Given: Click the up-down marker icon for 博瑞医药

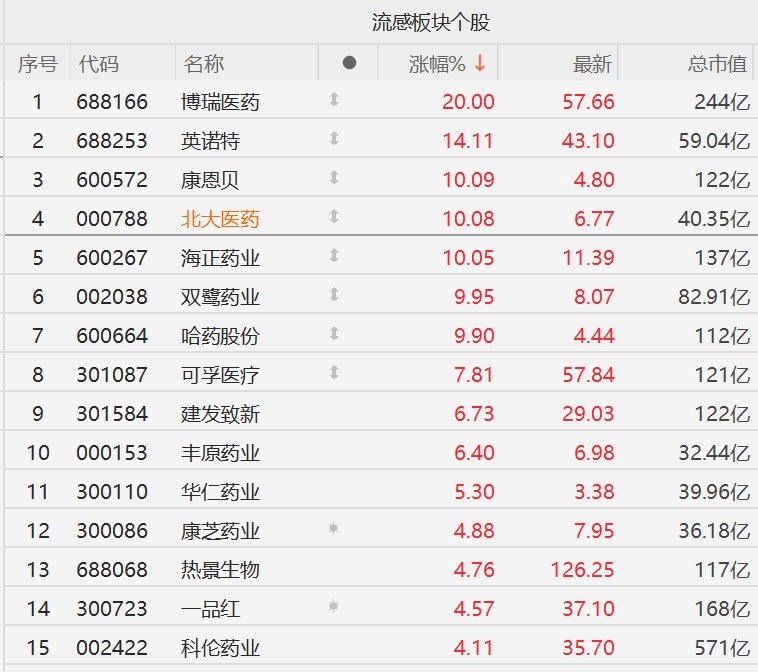Looking at the screenshot, I should tap(334, 100).
